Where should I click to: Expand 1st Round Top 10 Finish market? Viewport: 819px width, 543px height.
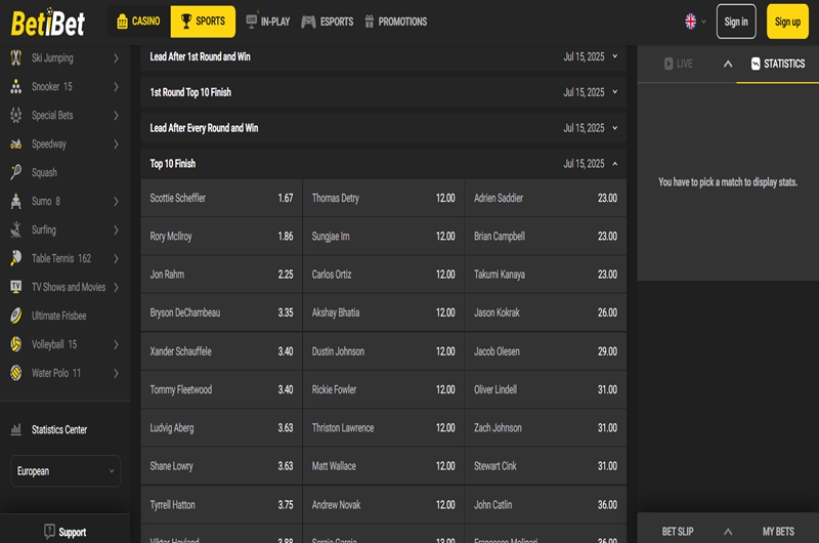click(383, 92)
